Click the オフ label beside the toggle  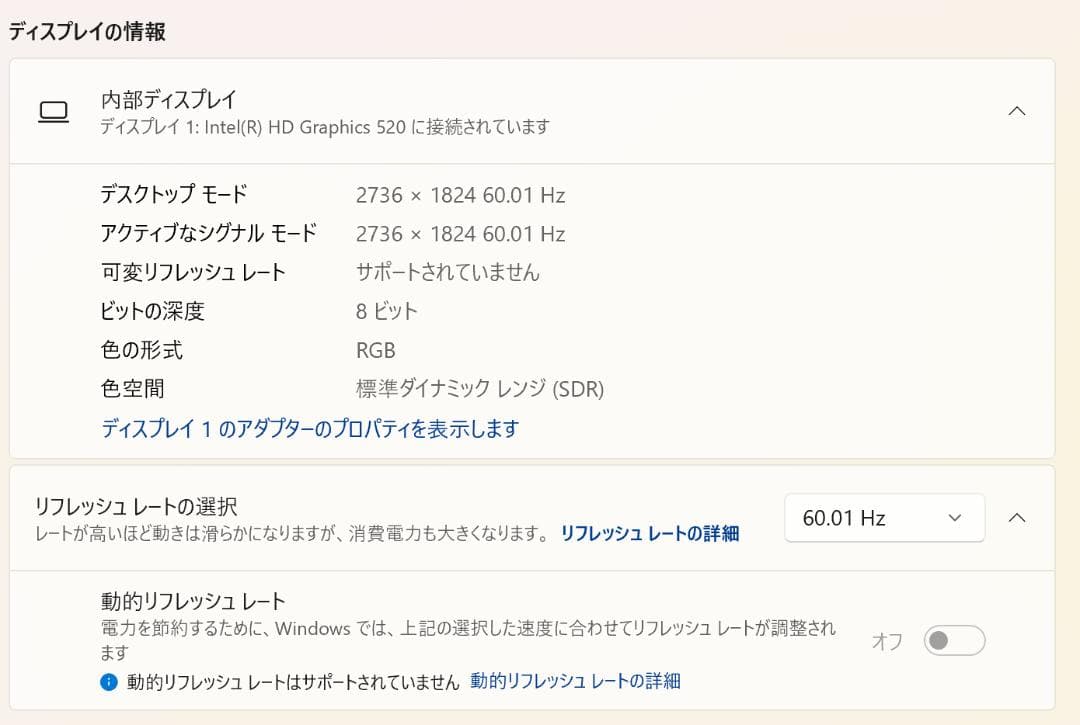pos(886,640)
